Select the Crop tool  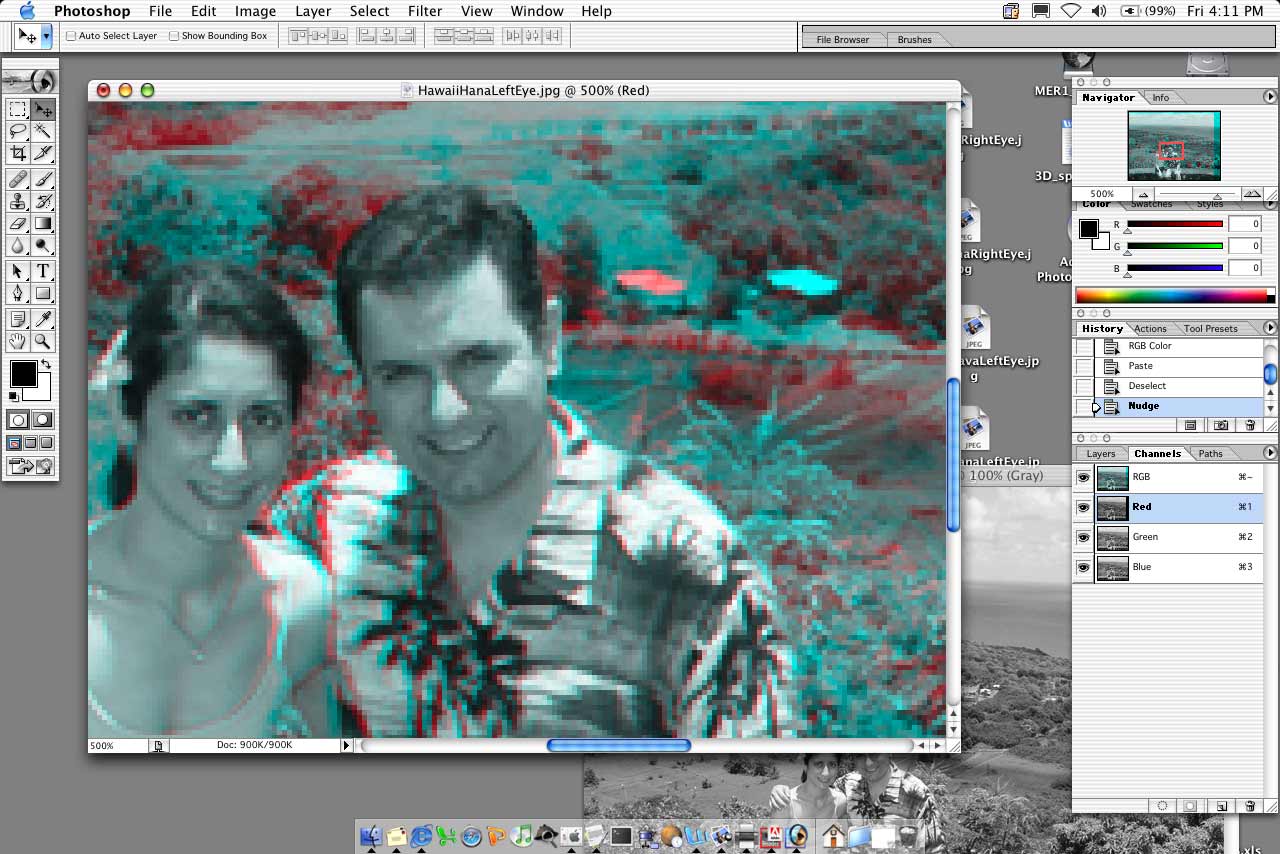click(18, 154)
